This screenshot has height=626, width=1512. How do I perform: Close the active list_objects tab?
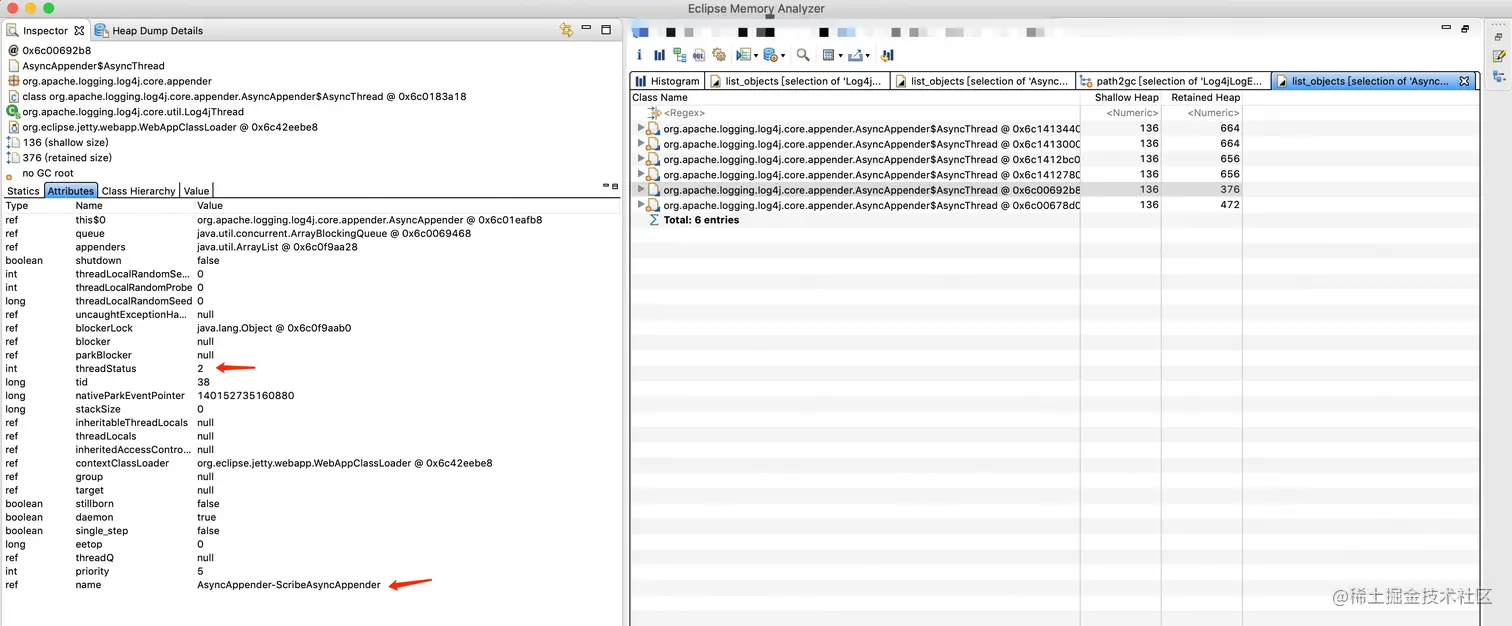pyautogui.click(x=1464, y=81)
